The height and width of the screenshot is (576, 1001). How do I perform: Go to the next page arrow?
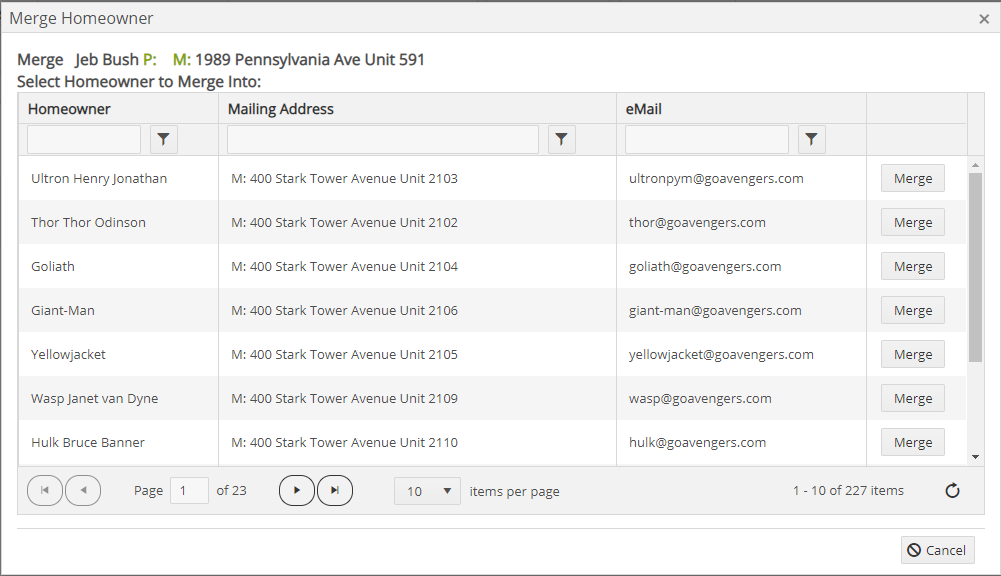click(x=297, y=491)
